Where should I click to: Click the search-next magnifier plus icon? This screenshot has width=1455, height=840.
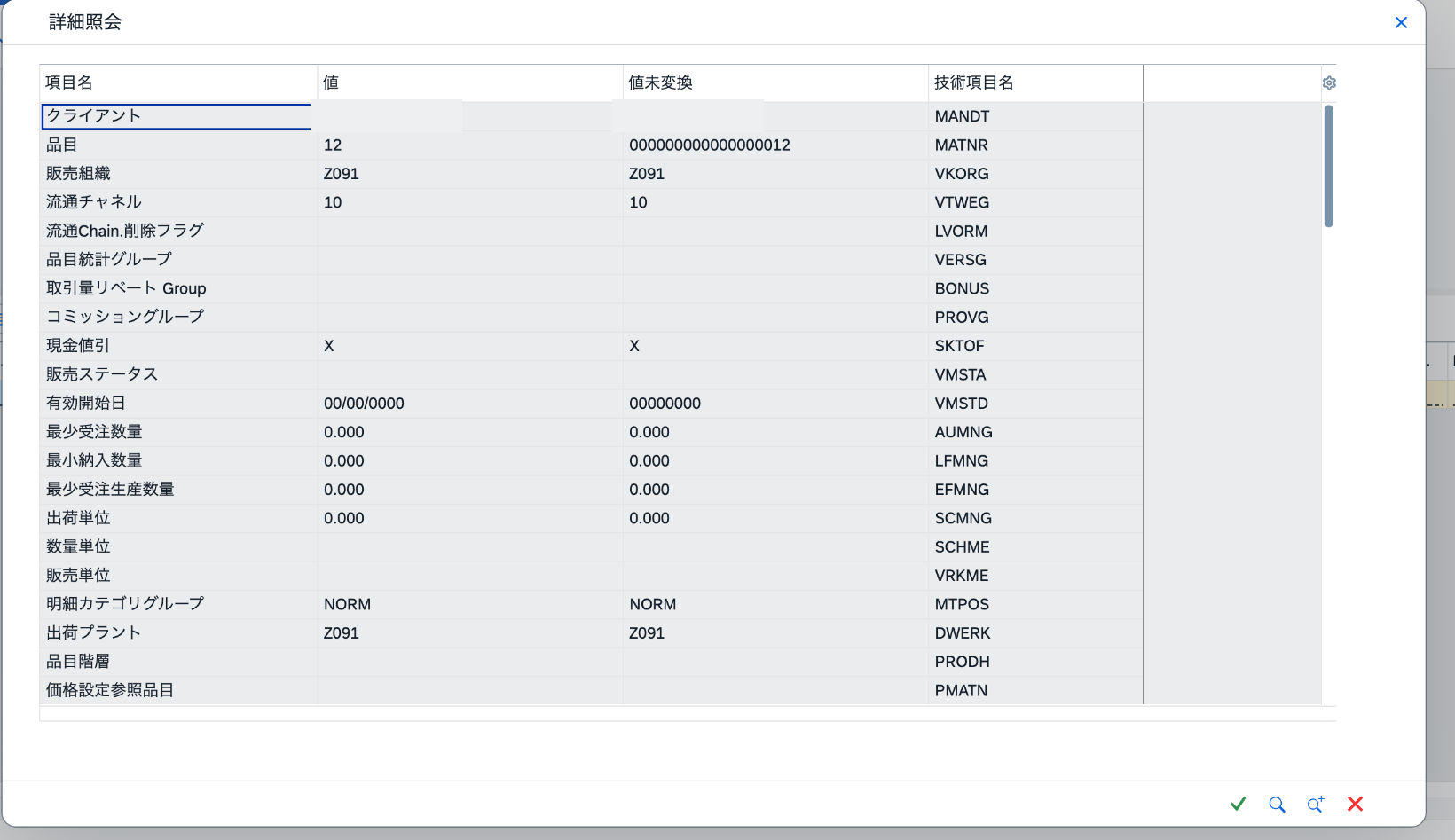(x=1316, y=804)
